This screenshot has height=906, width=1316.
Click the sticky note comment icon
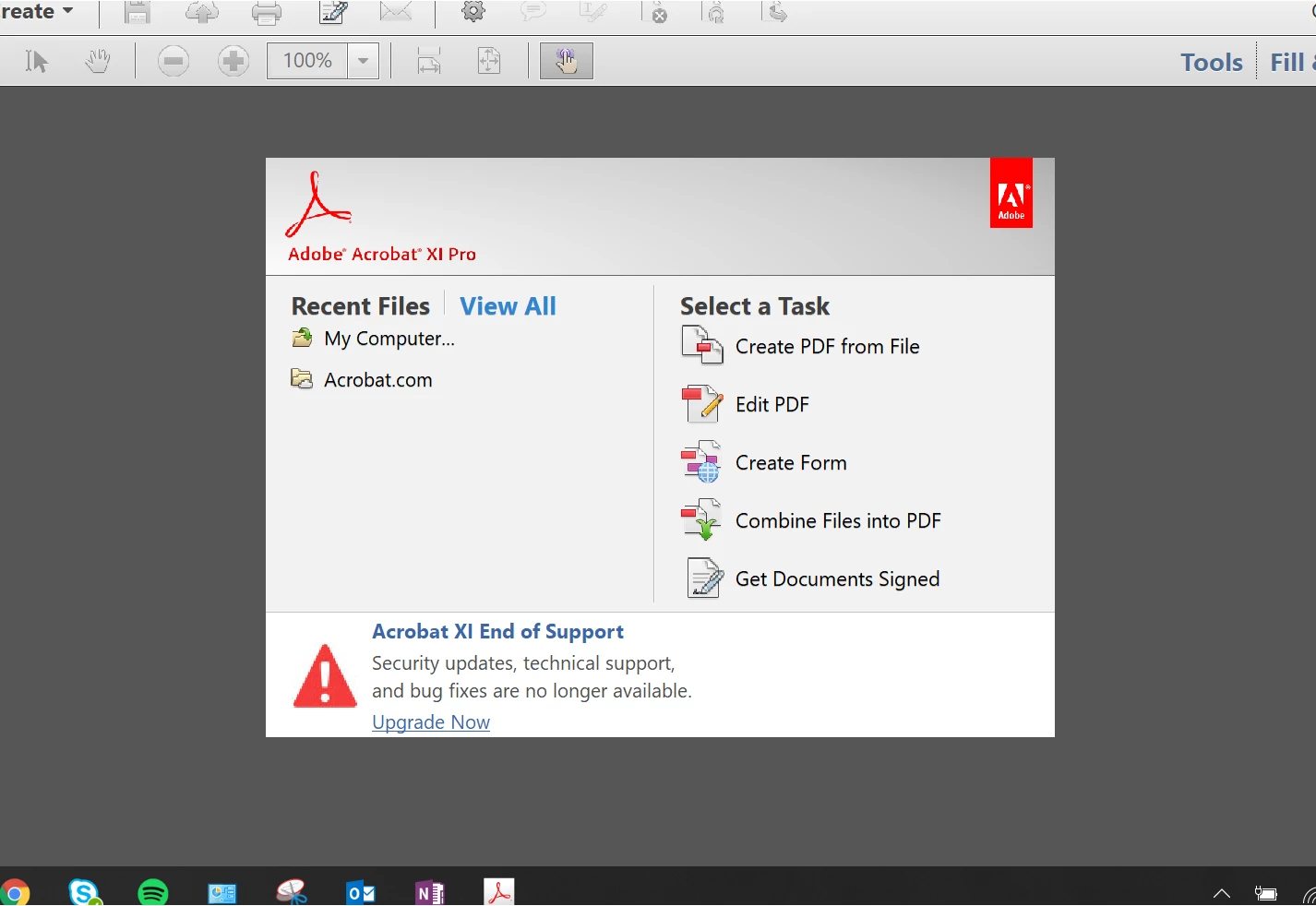(533, 11)
